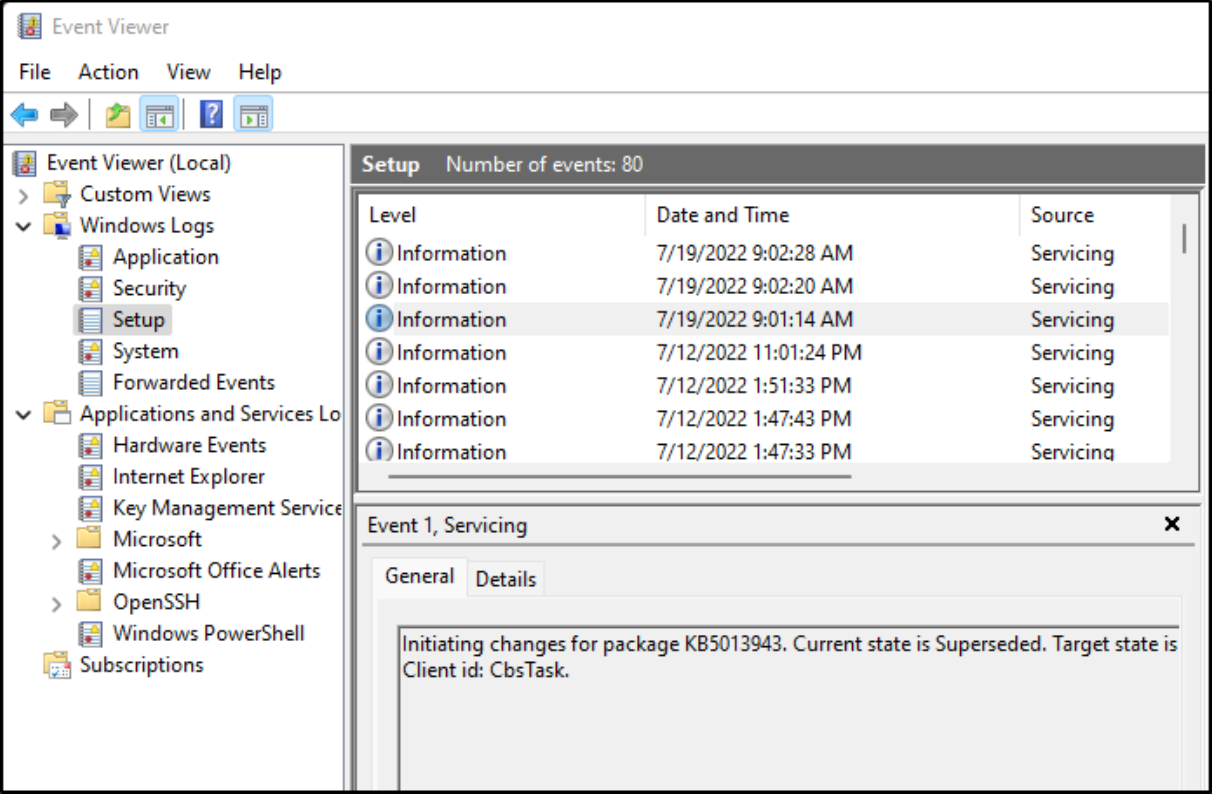This screenshot has height=798, width=1216.
Task: Expand the Microsoft folder node
Action: (x=57, y=540)
